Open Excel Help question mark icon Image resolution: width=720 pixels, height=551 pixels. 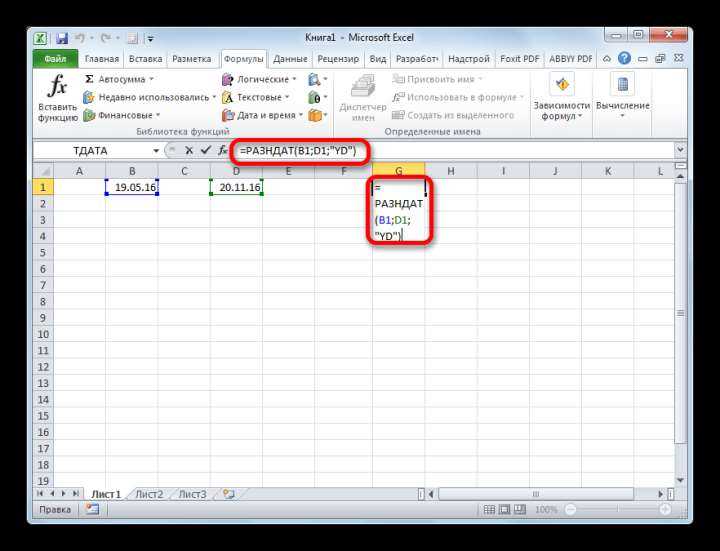click(x=624, y=58)
